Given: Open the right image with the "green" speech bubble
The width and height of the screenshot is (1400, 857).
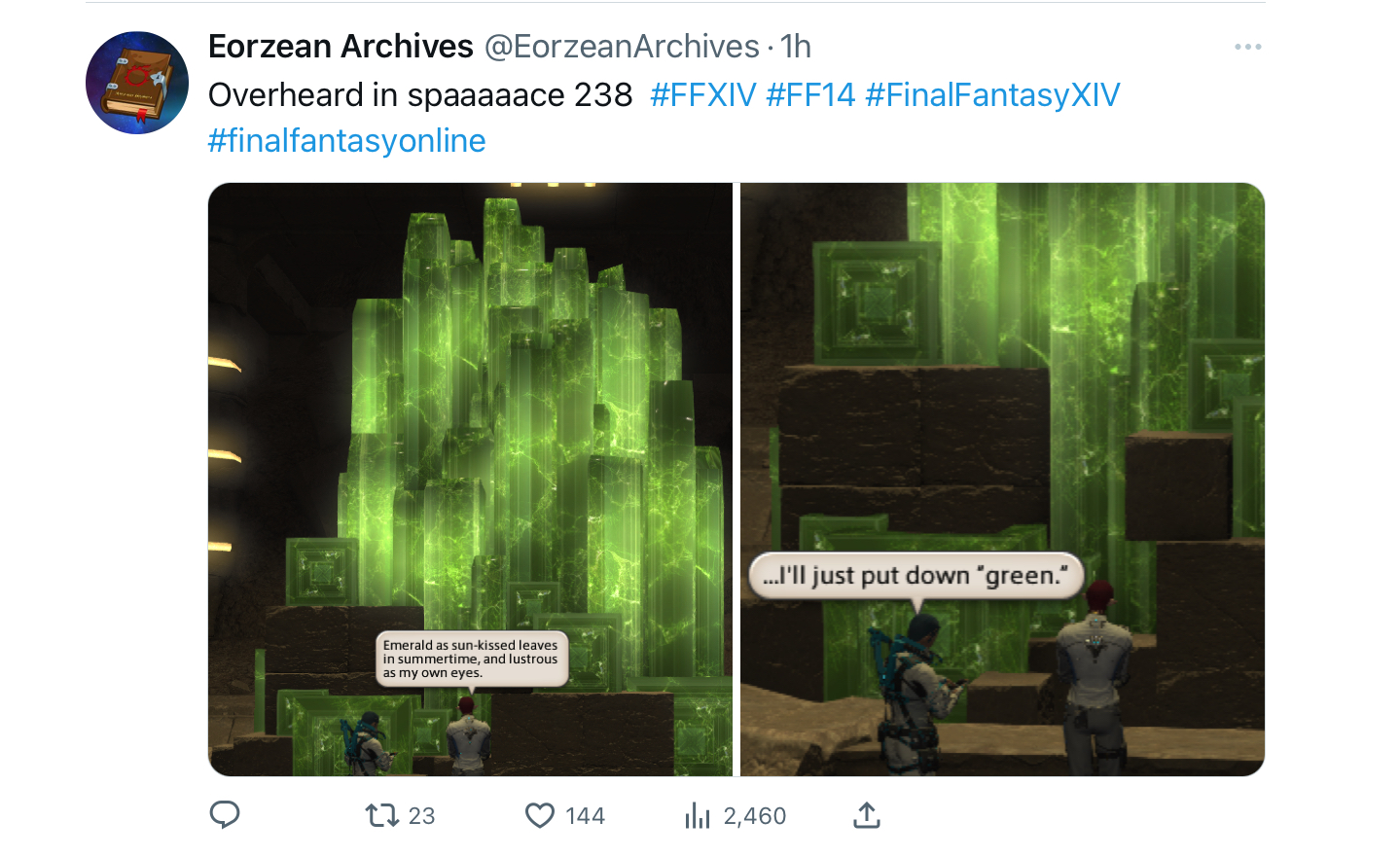Looking at the screenshot, I should 1002,480.
